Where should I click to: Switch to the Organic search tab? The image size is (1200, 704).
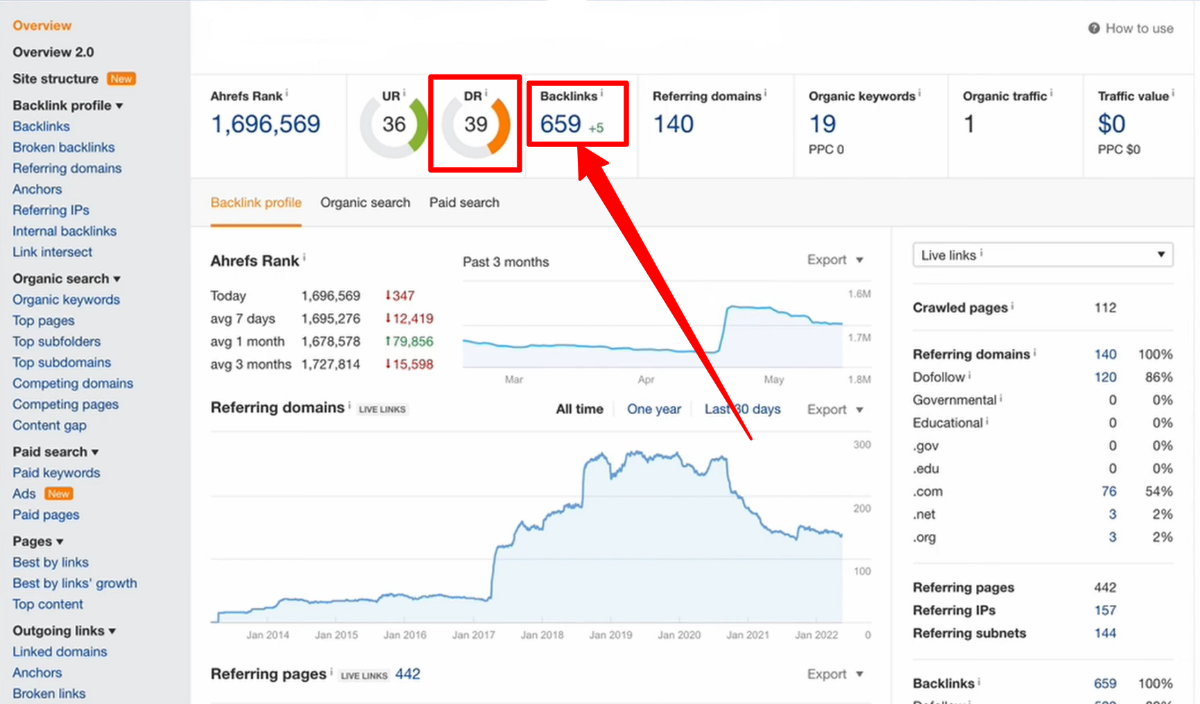tap(365, 203)
